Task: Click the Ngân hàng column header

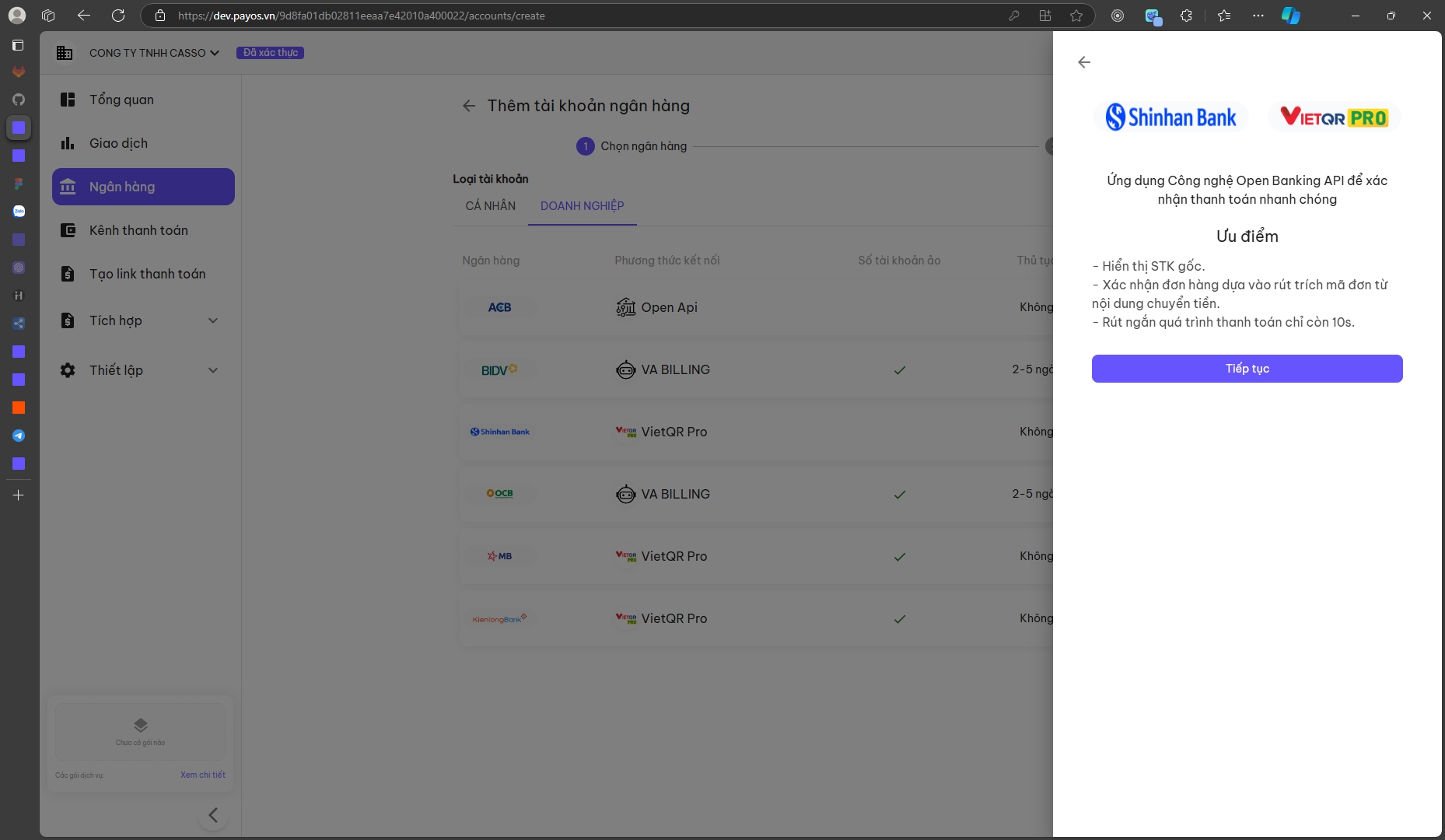Action: tap(491, 261)
